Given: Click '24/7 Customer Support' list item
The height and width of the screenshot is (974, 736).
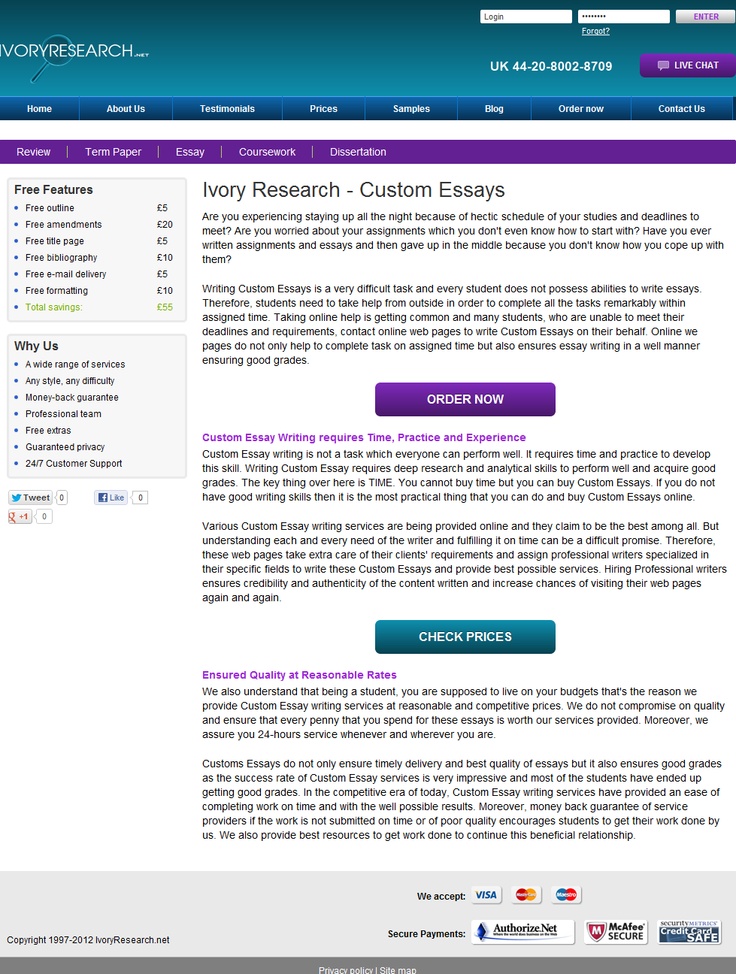Looking at the screenshot, I should click(x=73, y=463).
